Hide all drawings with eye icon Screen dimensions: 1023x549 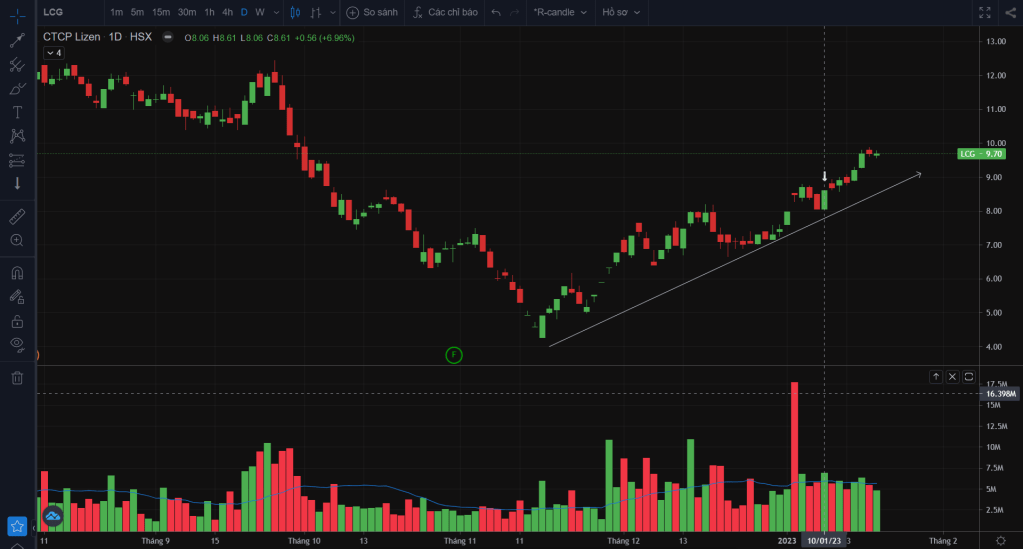click(17, 344)
